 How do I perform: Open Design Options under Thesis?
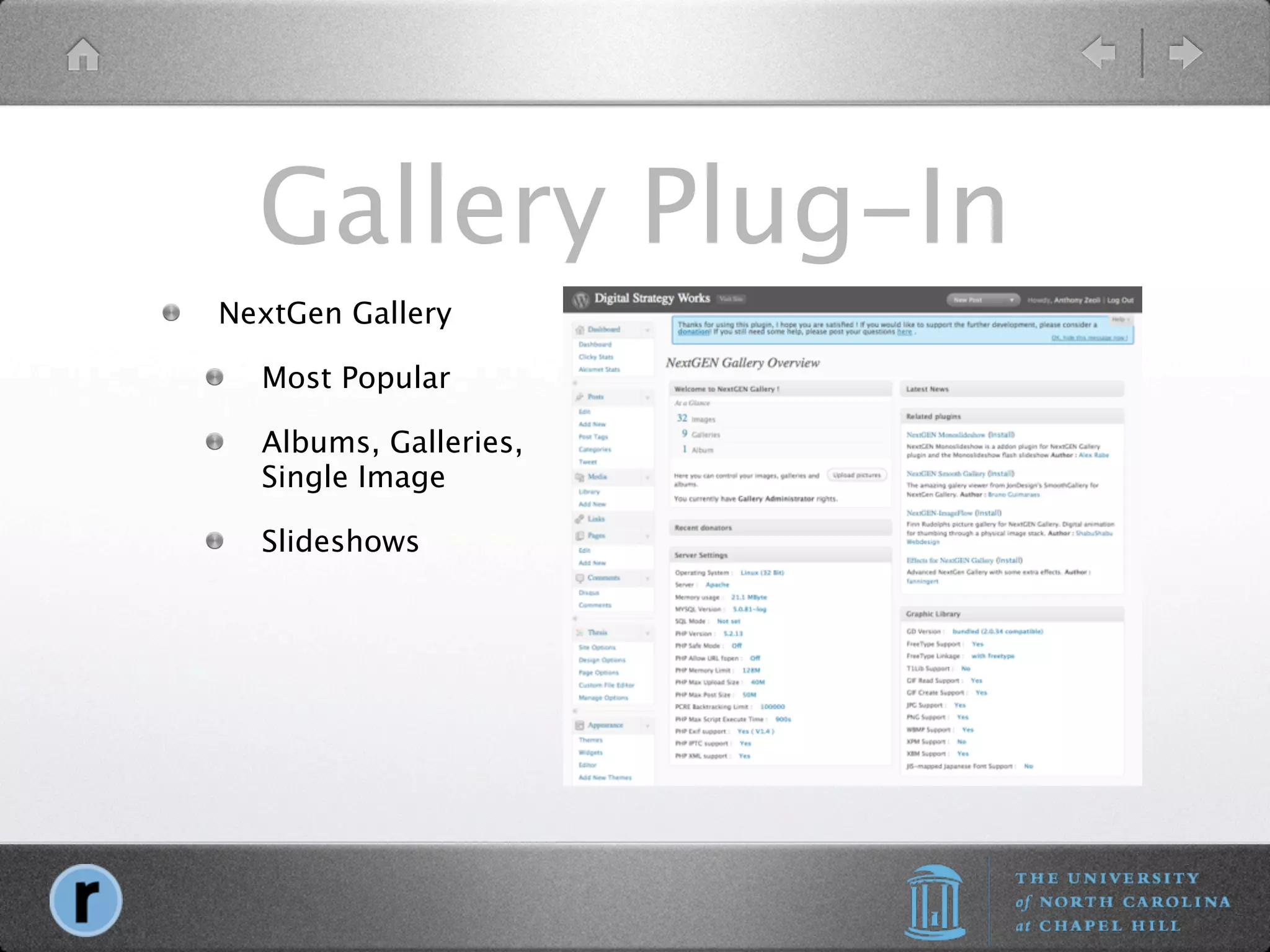point(602,660)
